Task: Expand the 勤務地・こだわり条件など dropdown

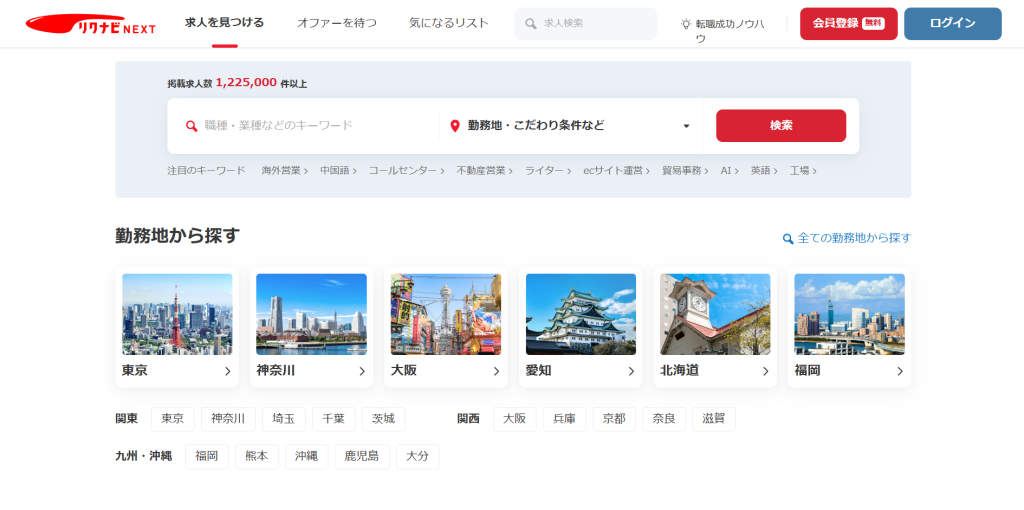Action: 686,126
